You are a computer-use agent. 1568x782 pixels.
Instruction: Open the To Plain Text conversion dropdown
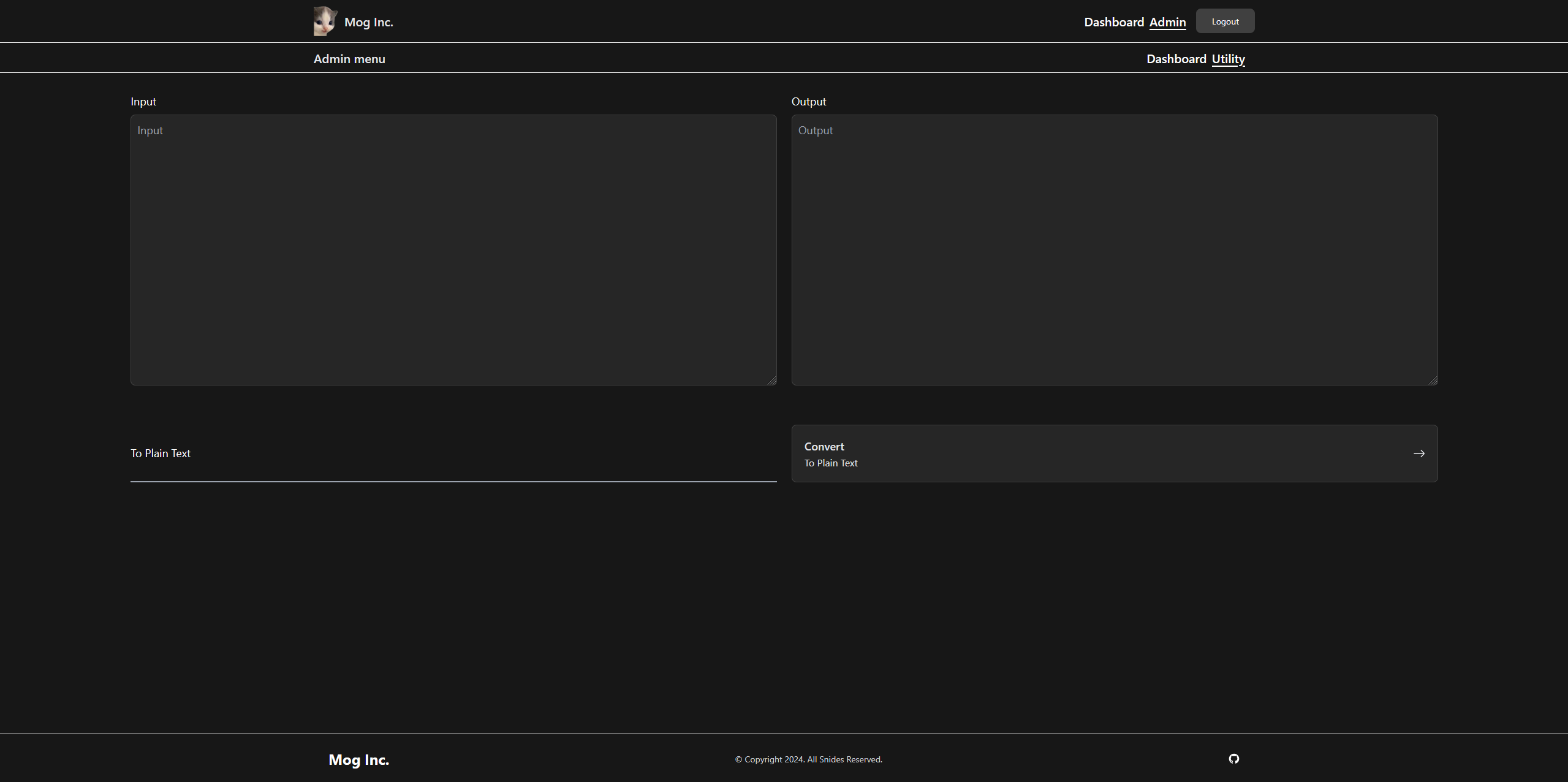[453, 454]
